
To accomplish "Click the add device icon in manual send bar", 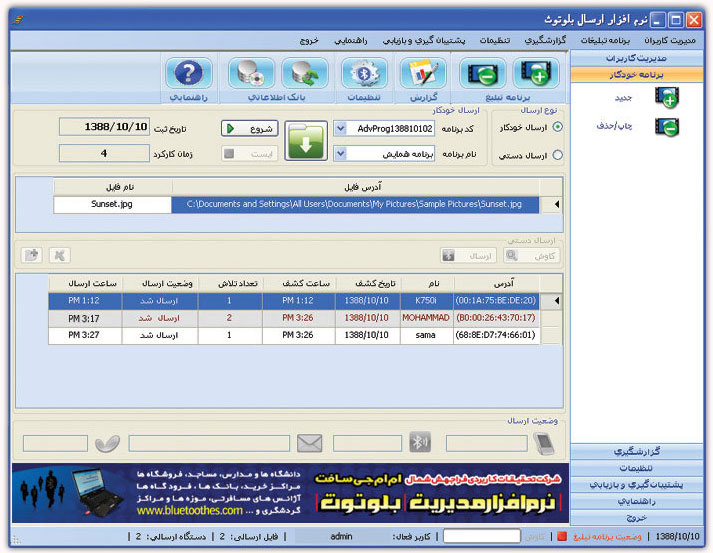I will click(x=31, y=255).
